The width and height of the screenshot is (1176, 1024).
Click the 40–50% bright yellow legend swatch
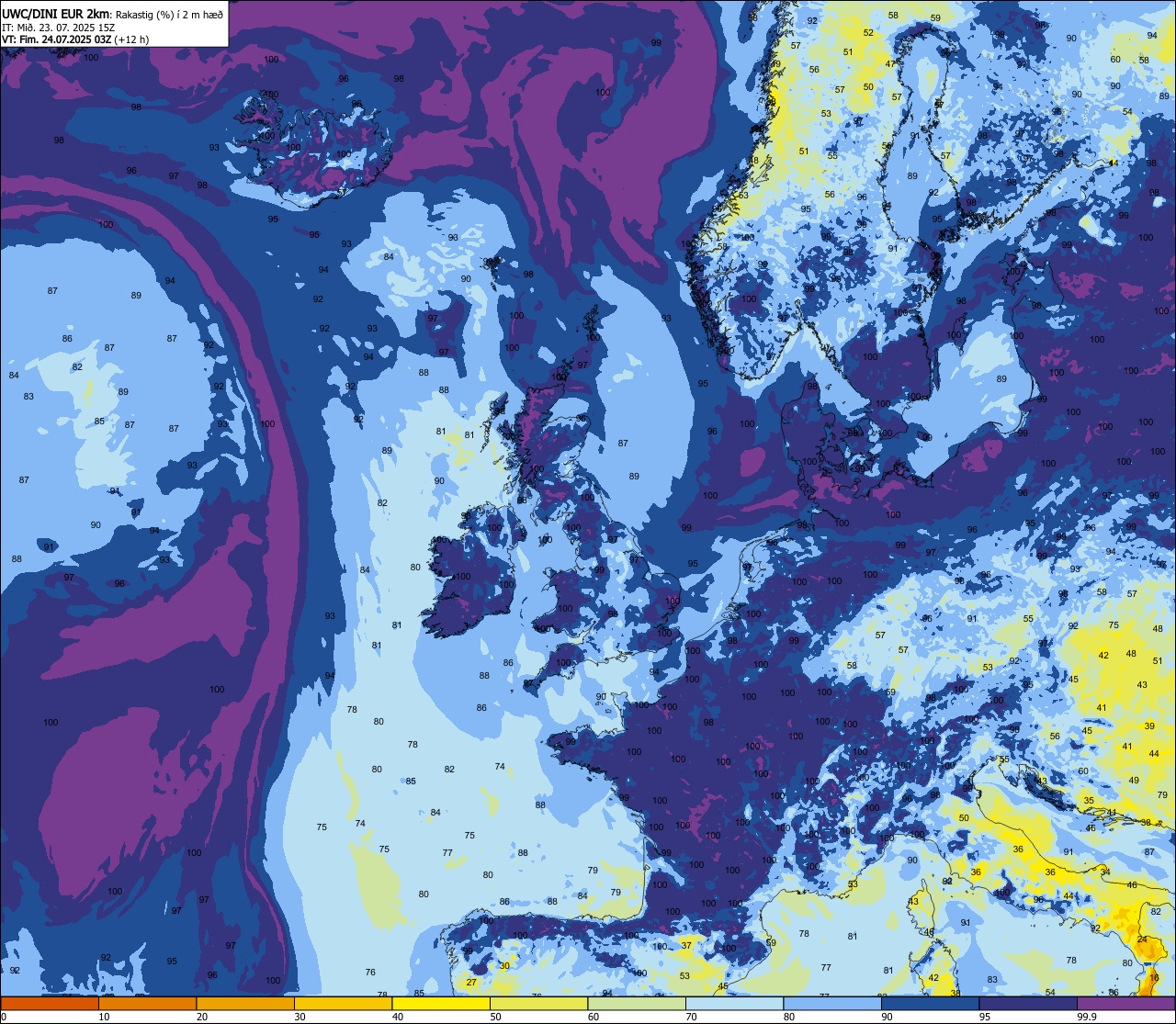point(441,1004)
